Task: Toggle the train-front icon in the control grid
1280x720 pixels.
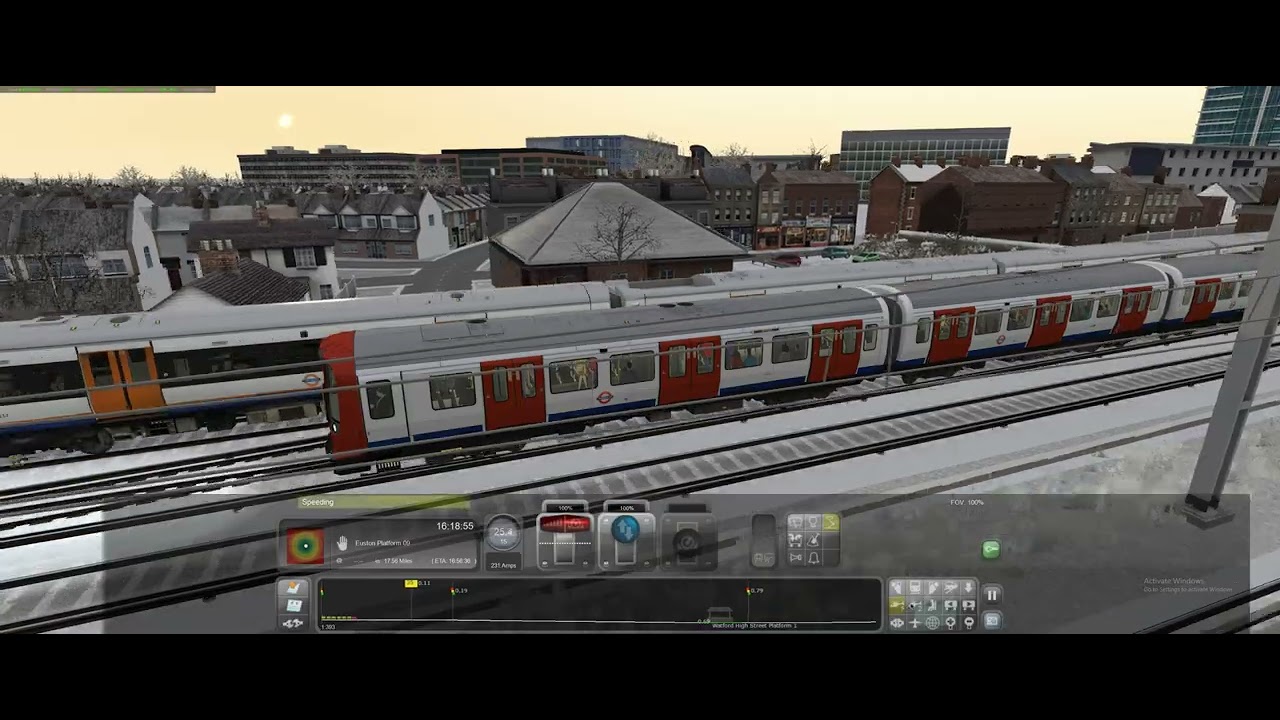Action: point(795,522)
